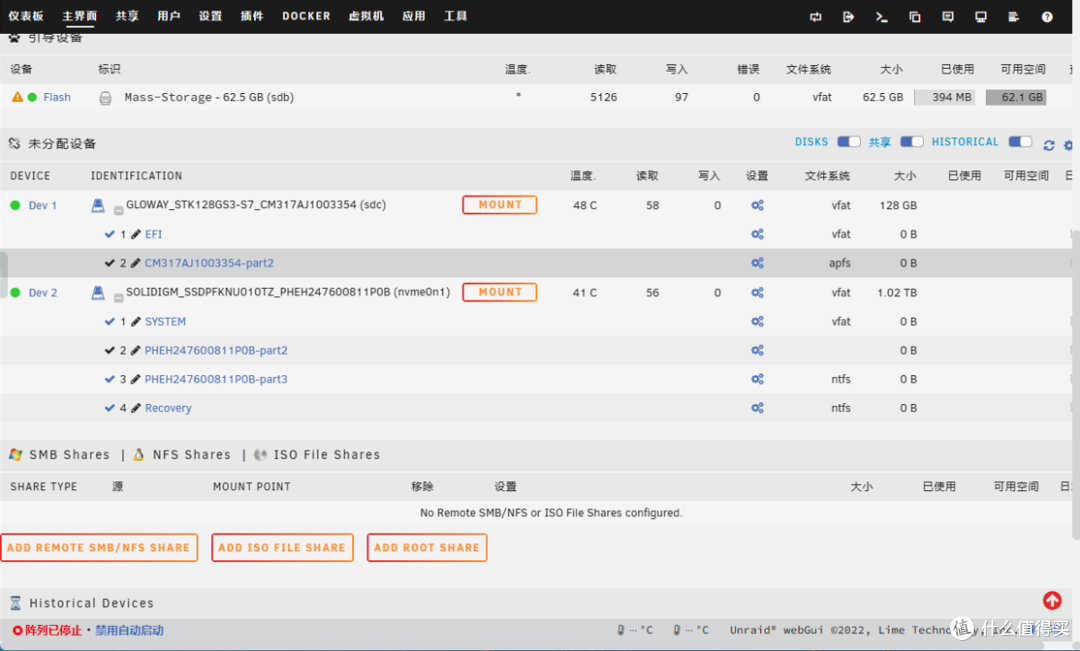Image resolution: width=1080 pixels, height=651 pixels.
Task: Click the Flash free space bar 62.1 GB
Action: click(1016, 97)
